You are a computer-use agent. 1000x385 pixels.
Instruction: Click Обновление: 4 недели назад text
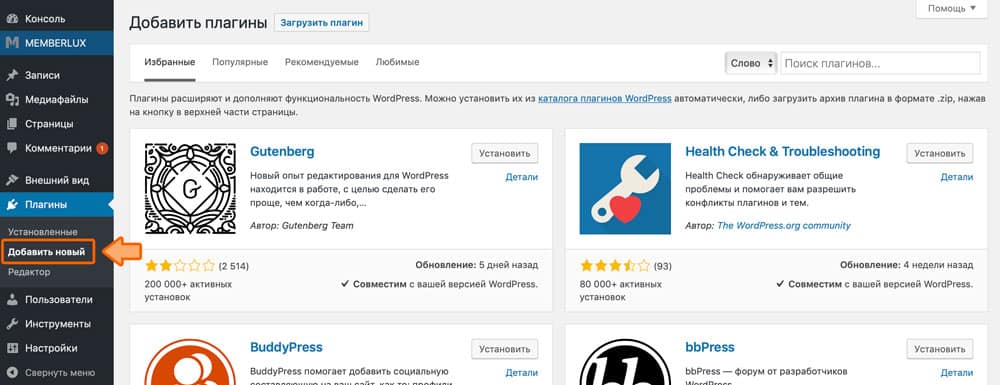pyautogui.click(x=906, y=265)
